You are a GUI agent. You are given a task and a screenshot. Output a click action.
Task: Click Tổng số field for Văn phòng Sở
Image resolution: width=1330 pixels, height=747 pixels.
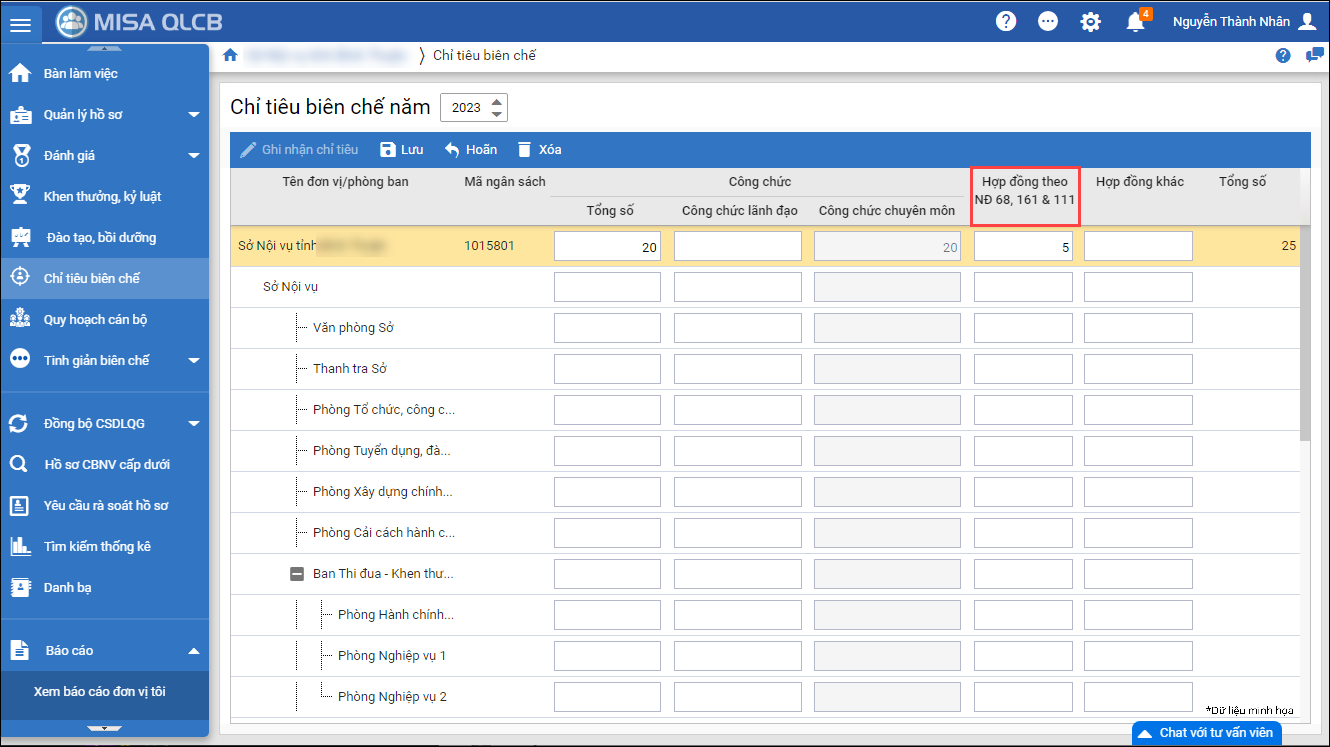click(607, 328)
